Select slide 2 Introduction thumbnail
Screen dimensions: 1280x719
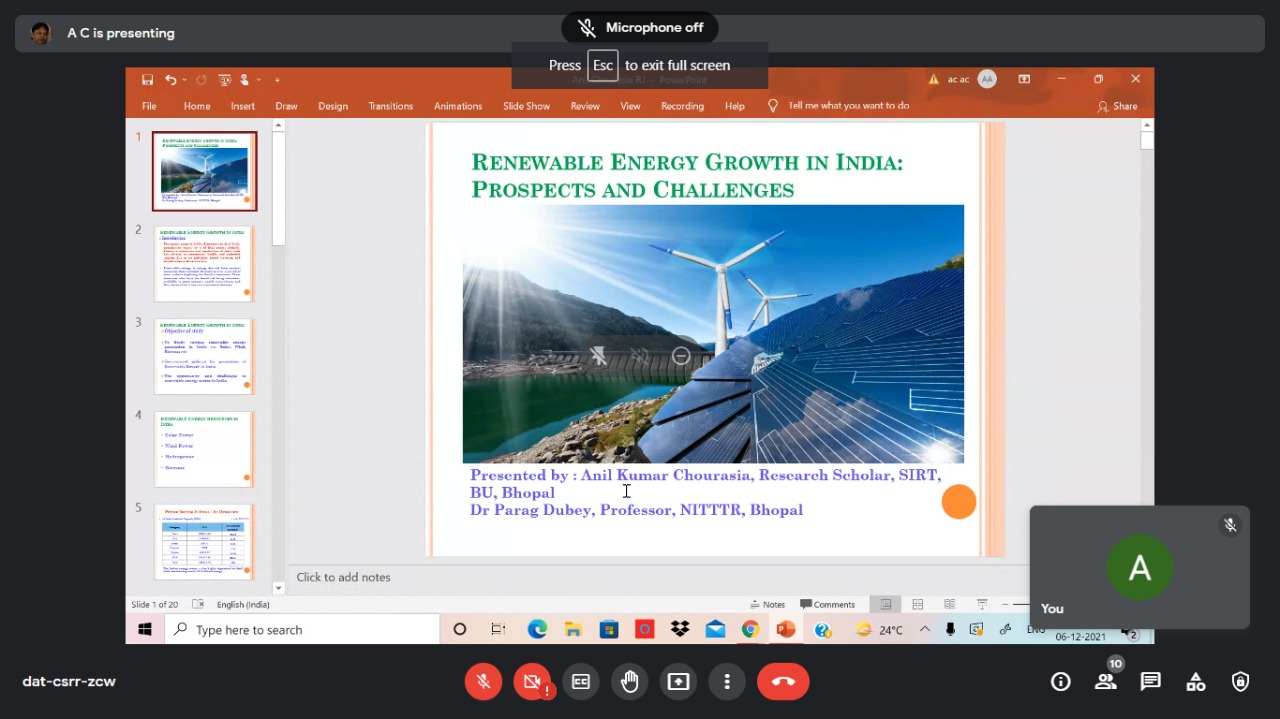pos(204,264)
